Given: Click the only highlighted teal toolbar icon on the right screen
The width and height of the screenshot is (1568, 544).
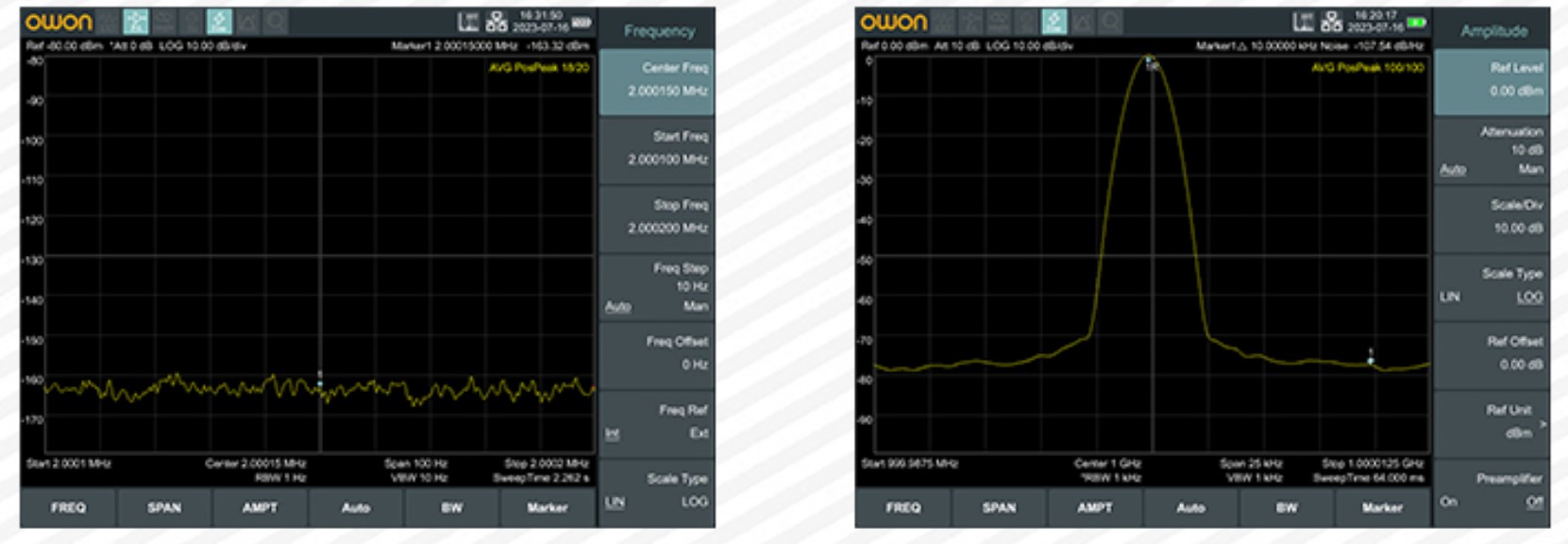Looking at the screenshot, I should [1054, 22].
